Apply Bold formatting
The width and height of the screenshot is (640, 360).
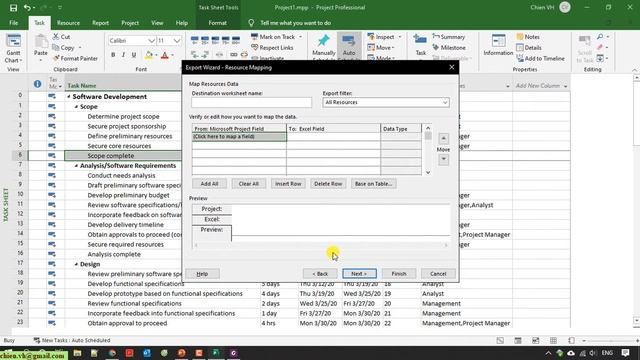(113, 55)
